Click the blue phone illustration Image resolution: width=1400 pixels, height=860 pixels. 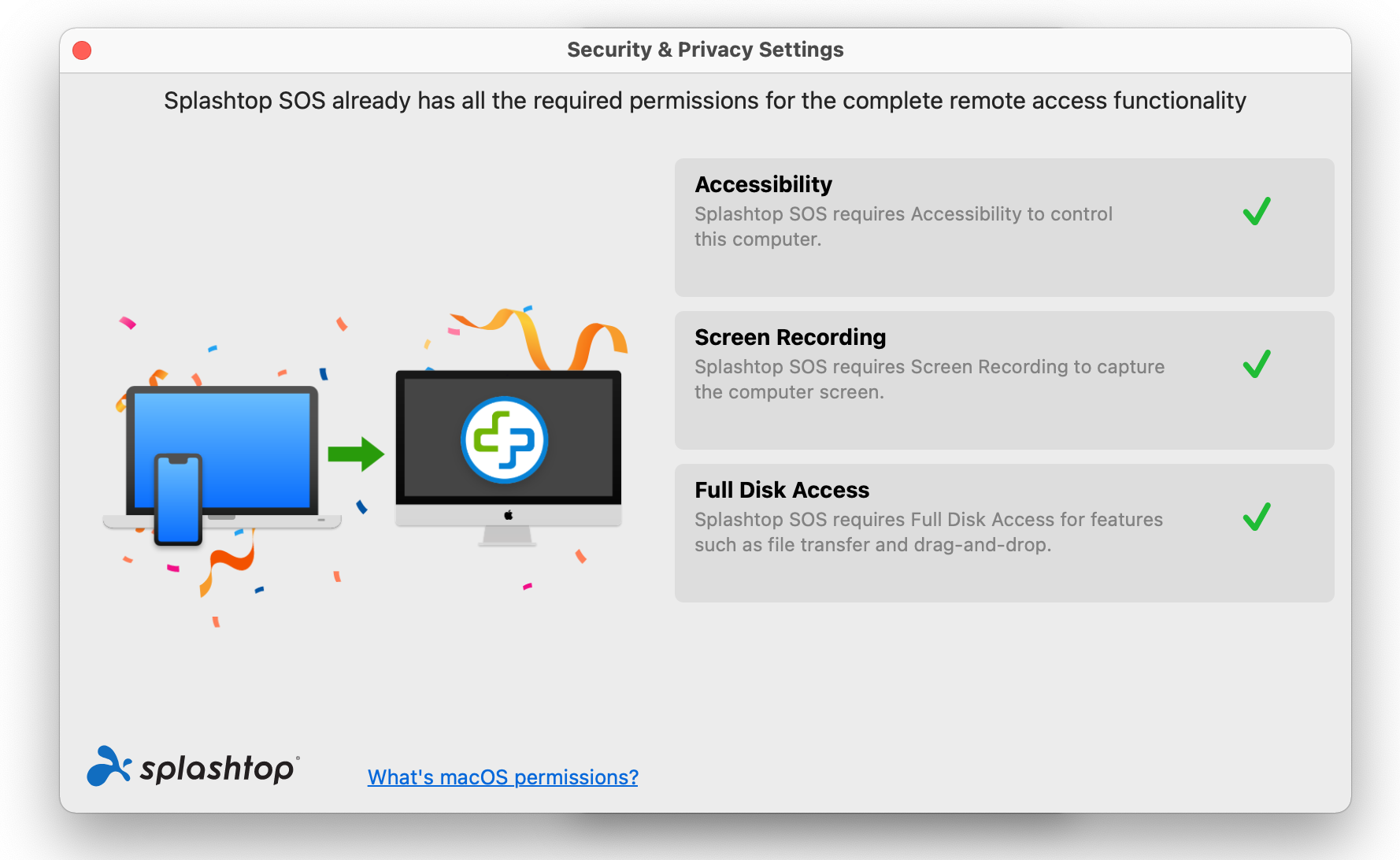pyautogui.click(x=178, y=499)
